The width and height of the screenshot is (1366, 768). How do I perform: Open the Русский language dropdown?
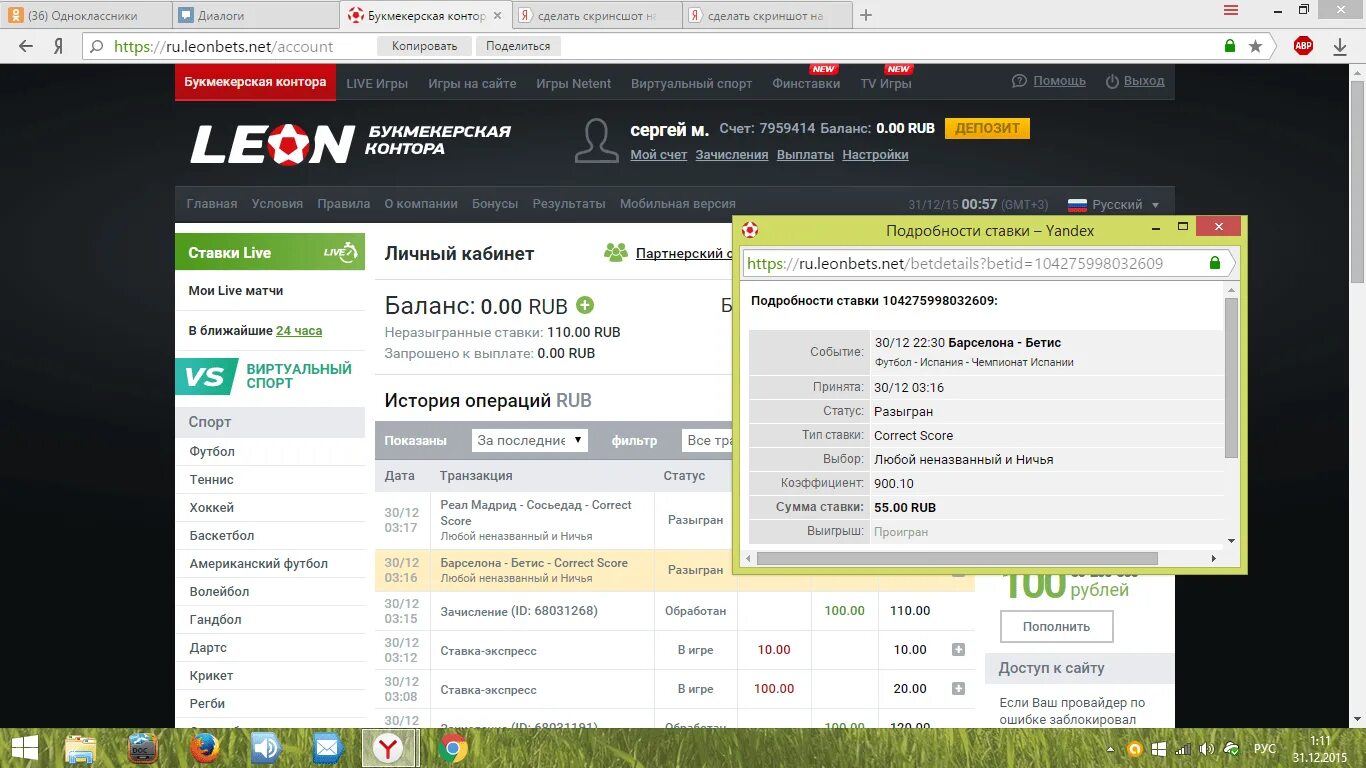[1114, 204]
